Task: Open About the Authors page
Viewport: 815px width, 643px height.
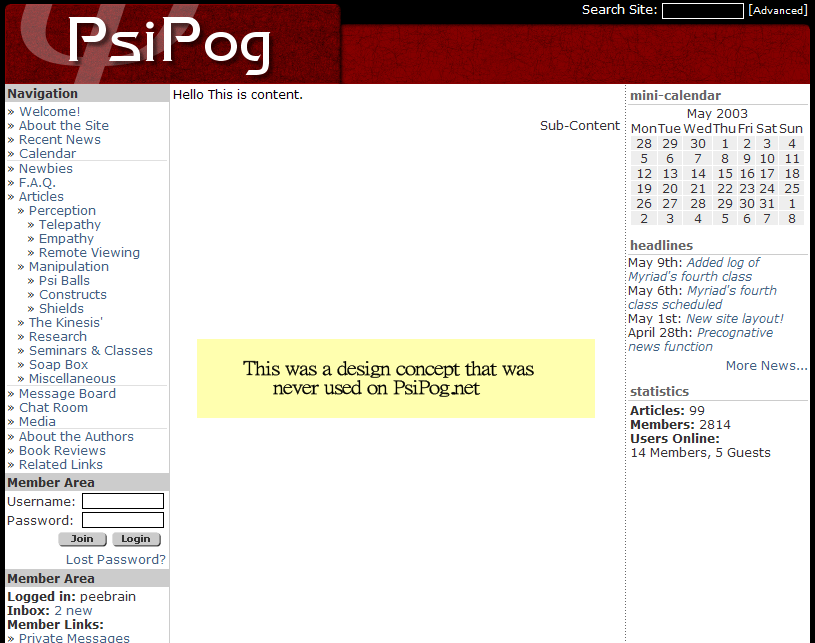Action: [x=76, y=437]
